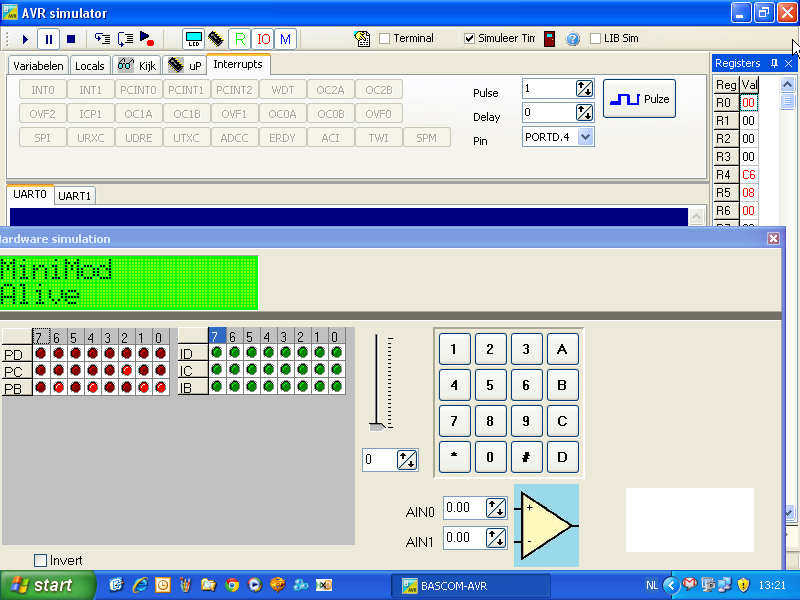Click the Pulse value spinner button
The width and height of the screenshot is (800, 600).
[x=585, y=89]
